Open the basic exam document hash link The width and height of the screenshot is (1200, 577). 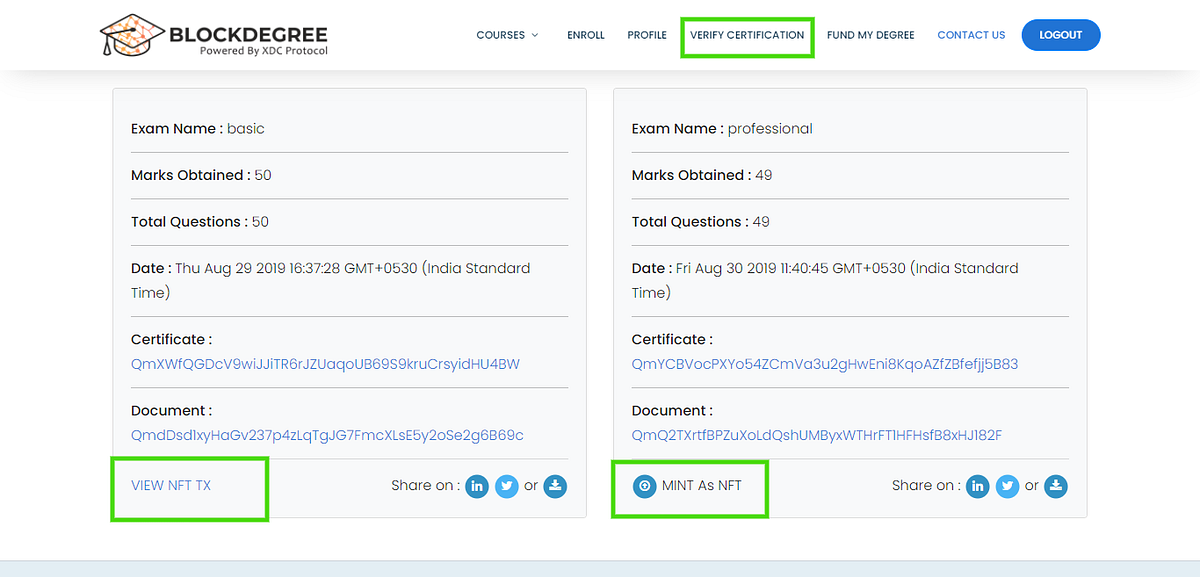point(328,435)
